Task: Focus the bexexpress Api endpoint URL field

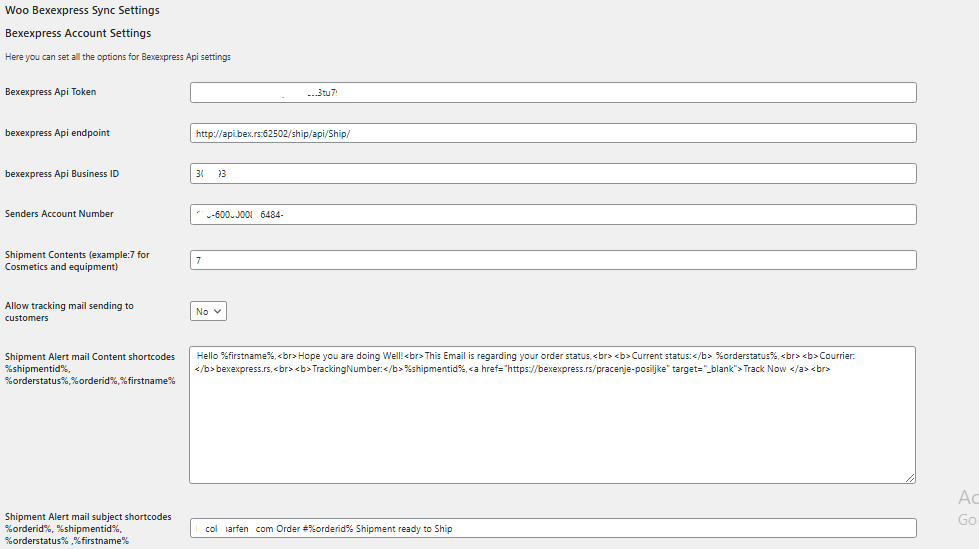Action: tap(553, 133)
